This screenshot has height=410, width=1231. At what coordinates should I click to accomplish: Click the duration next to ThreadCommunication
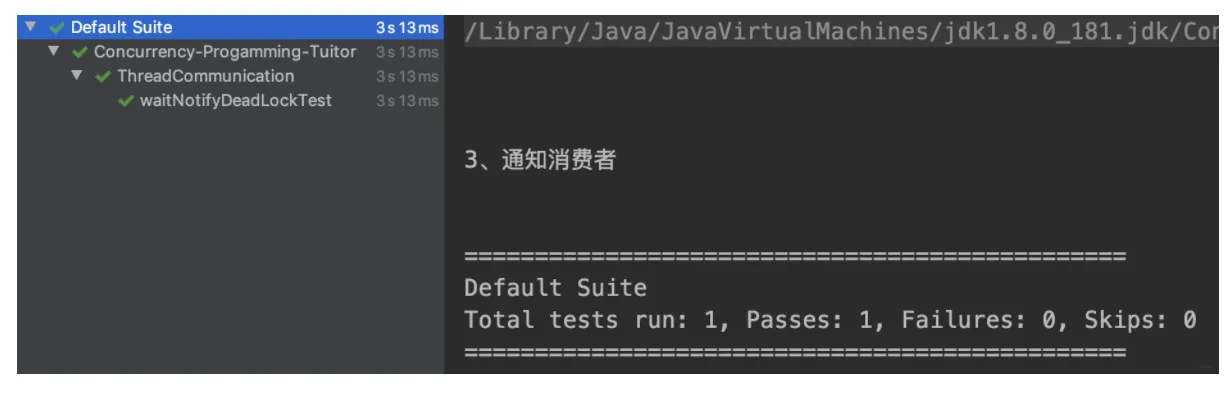pyautogui.click(x=406, y=76)
